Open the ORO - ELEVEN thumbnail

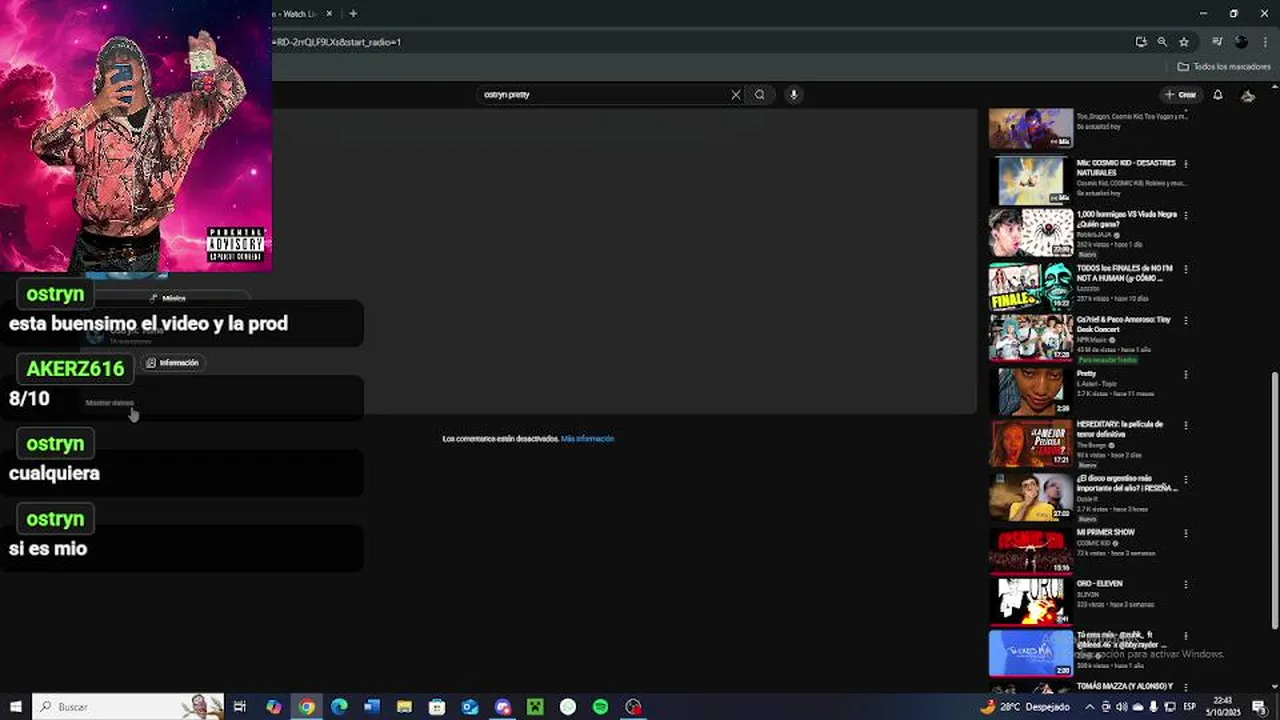(x=1031, y=601)
